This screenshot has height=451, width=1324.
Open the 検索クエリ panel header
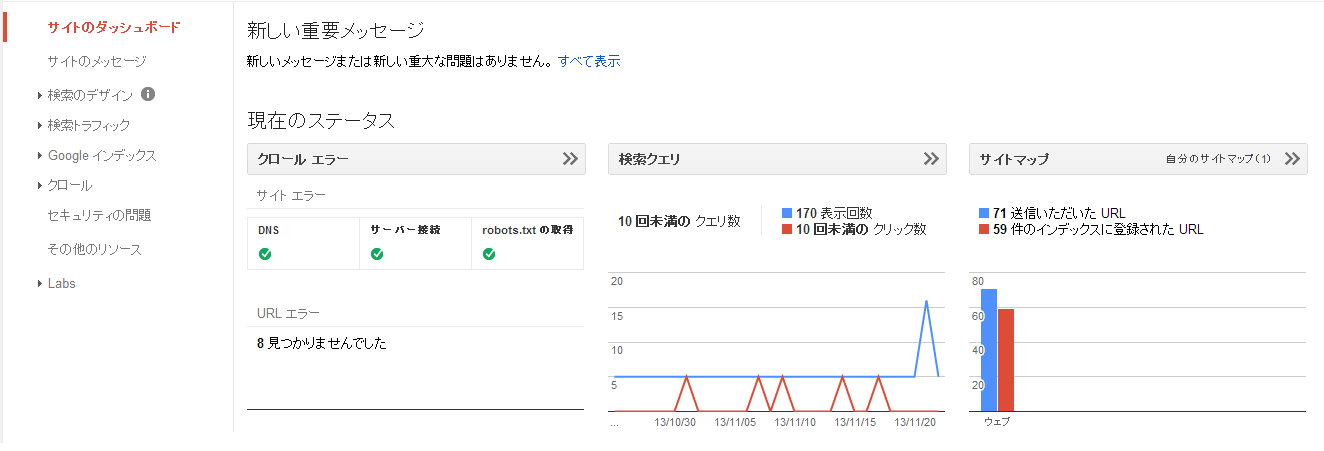(777, 159)
